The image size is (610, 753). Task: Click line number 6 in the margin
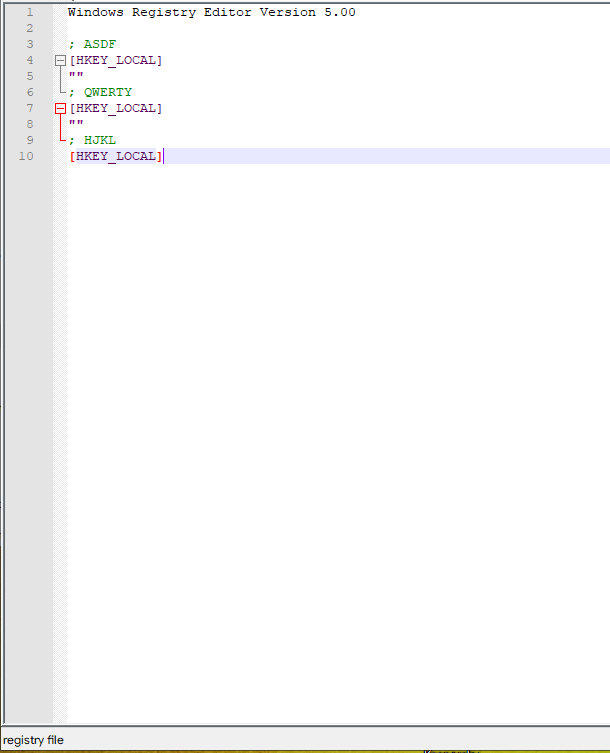[30, 92]
